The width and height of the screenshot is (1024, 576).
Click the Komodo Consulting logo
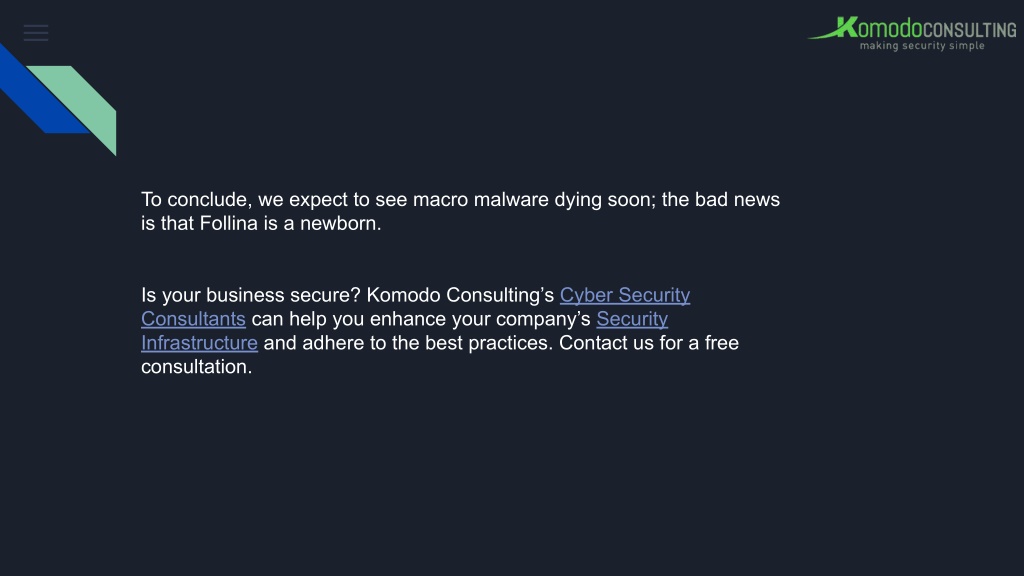[x=912, y=33]
